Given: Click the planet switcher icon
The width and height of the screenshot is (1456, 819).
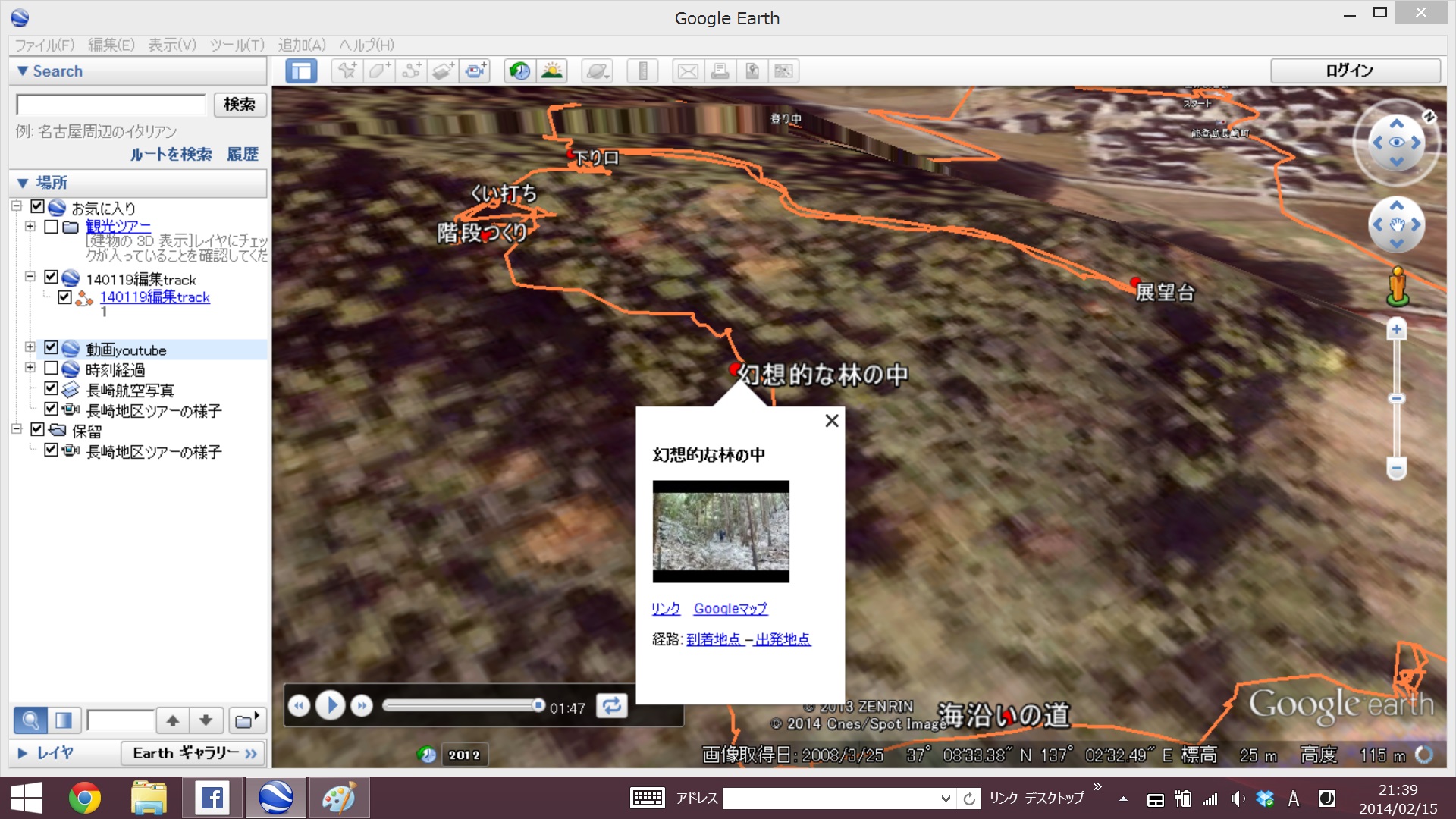Looking at the screenshot, I should [598, 71].
